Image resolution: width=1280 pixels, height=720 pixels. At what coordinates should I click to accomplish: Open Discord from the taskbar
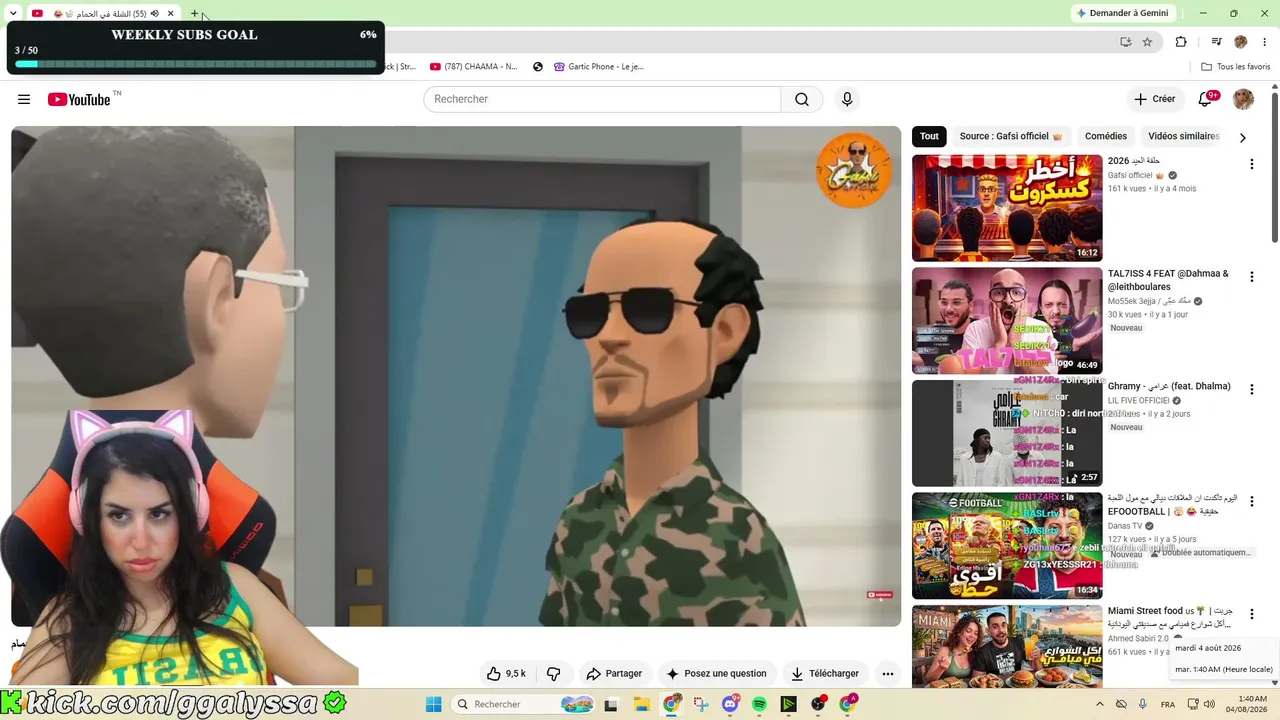pos(730,704)
